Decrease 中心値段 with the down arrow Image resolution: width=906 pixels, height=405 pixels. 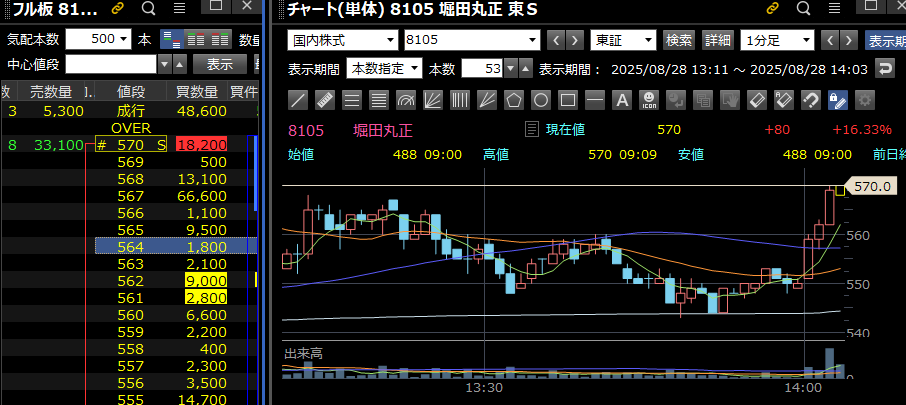(165, 64)
